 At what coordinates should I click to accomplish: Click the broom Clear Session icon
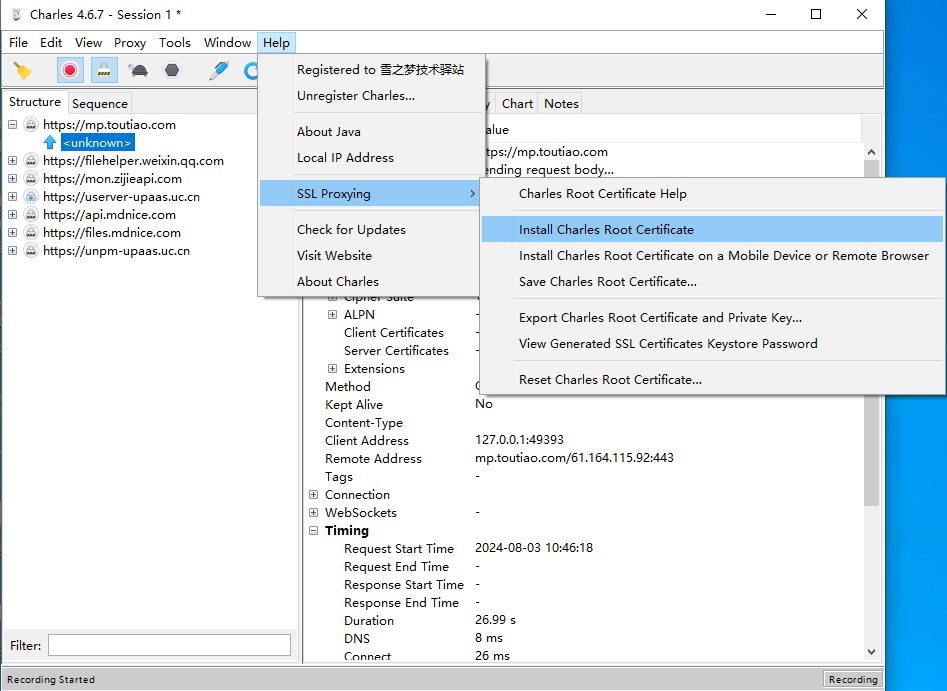coord(22,70)
